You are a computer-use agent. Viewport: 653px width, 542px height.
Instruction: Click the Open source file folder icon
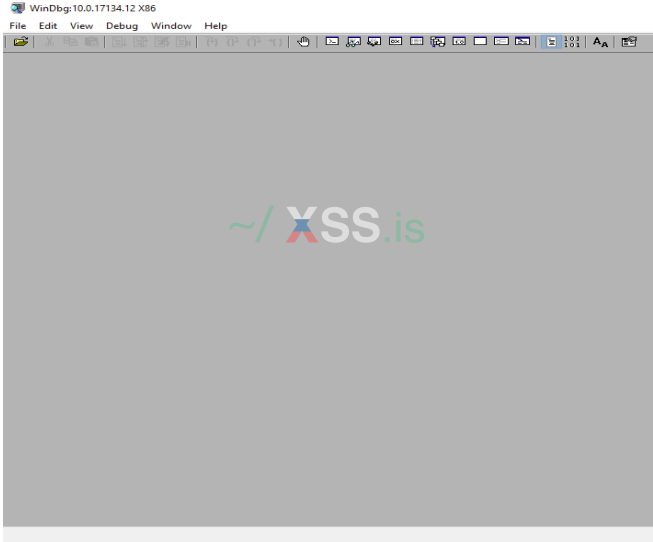pos(20,42)
